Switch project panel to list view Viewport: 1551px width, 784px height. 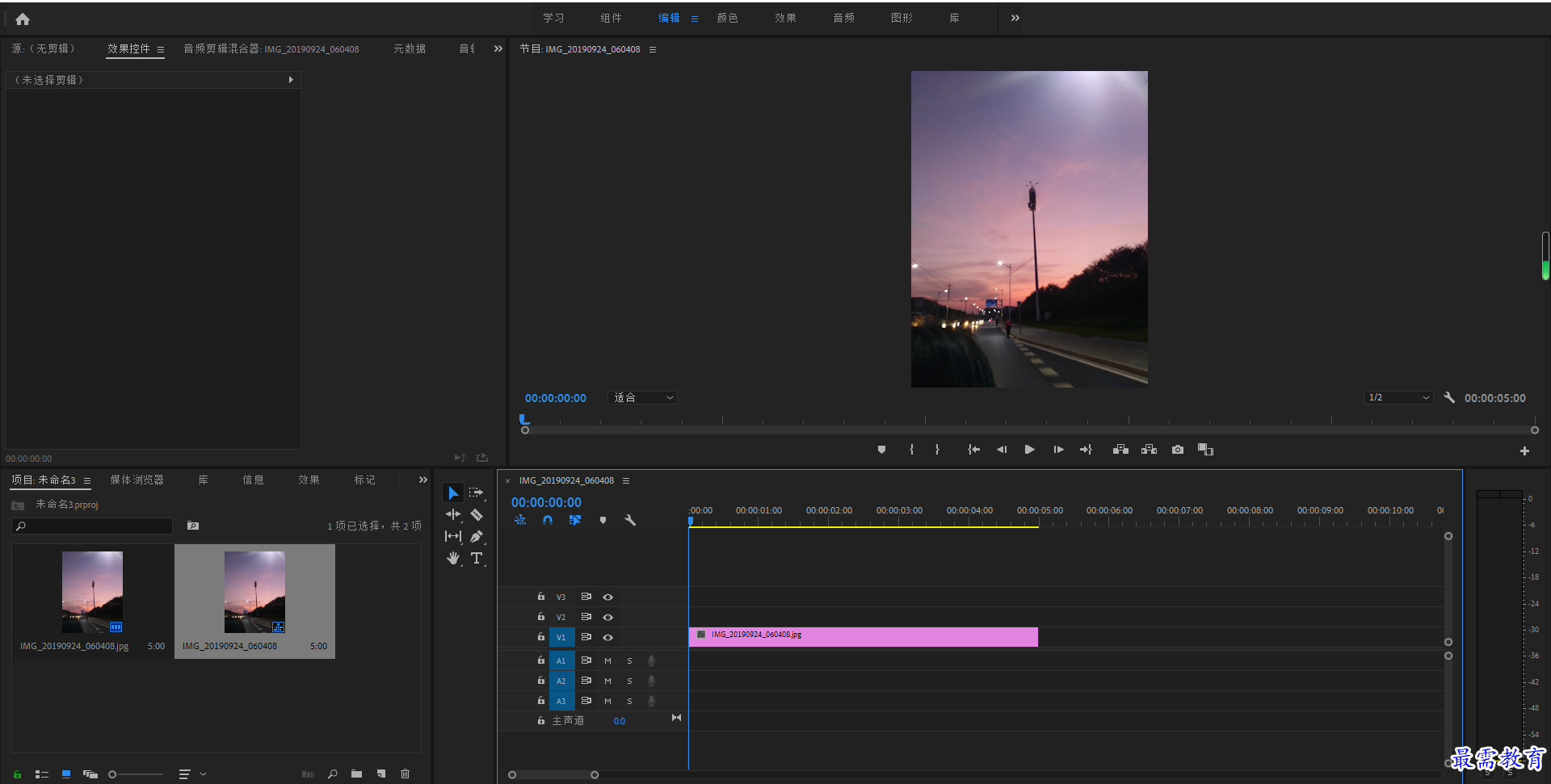[x=42, y=774]
